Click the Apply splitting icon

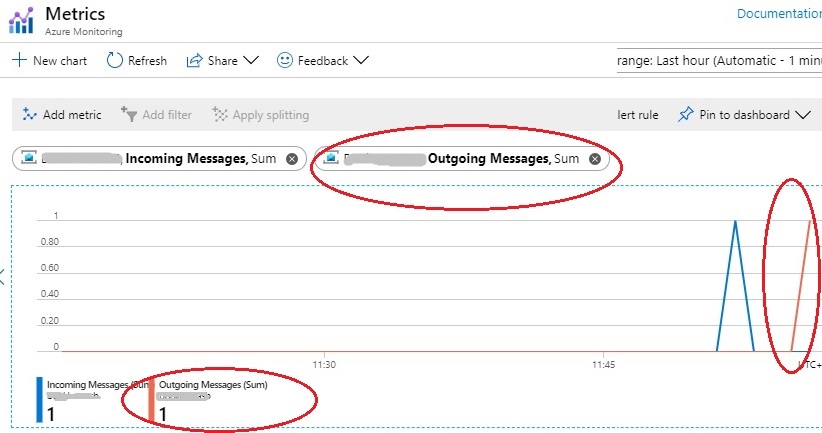(x=220, y=114)
